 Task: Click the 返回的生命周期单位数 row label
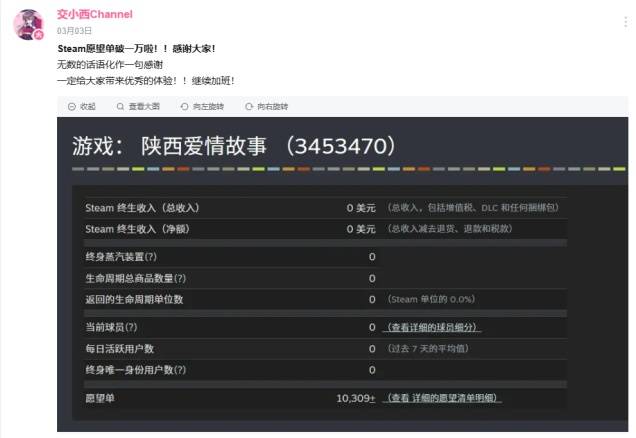(134, 300)
